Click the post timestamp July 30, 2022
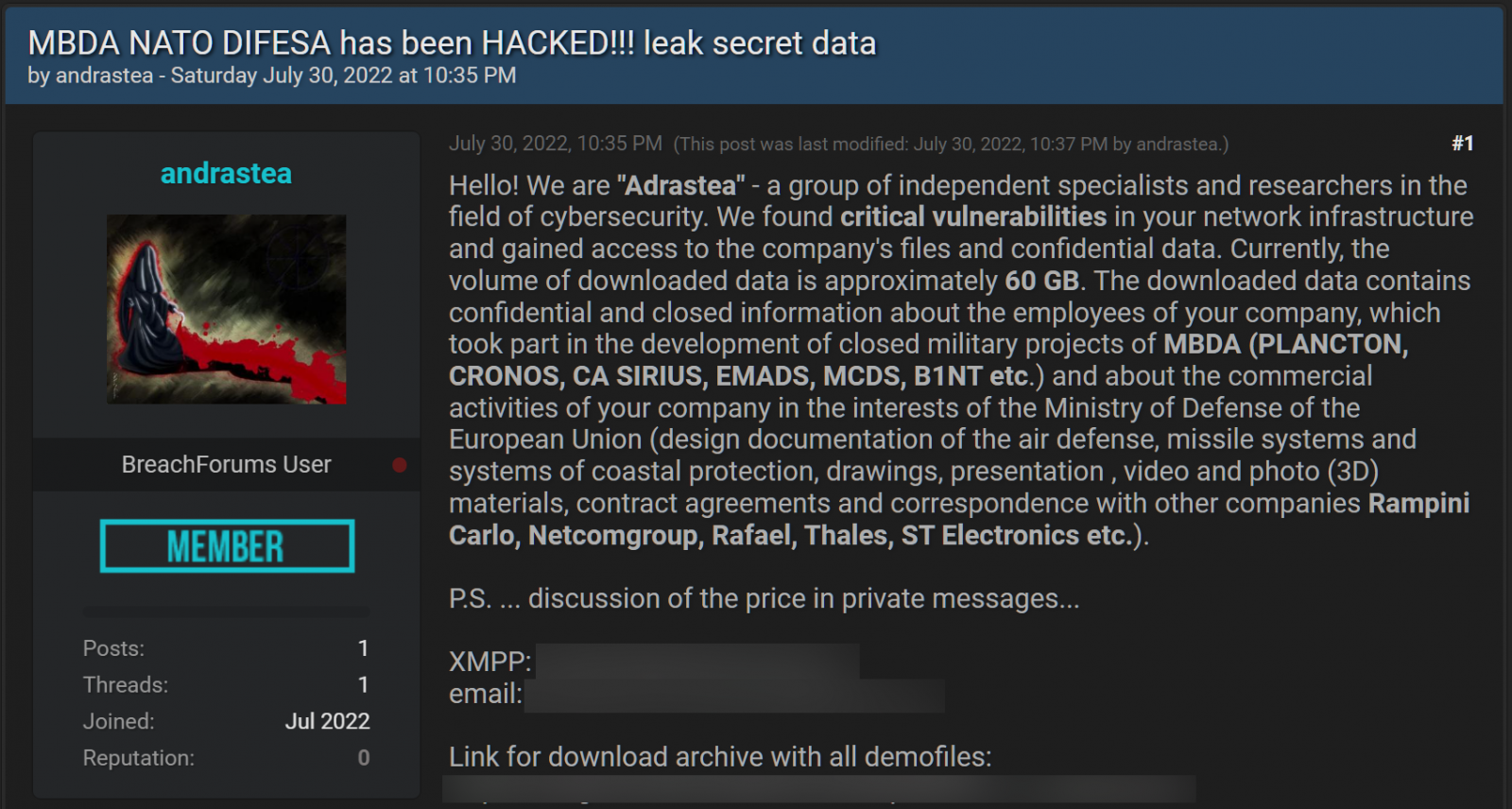This screenshot has height=809, width=1512. pyautogui.click(x=556, y=144)
